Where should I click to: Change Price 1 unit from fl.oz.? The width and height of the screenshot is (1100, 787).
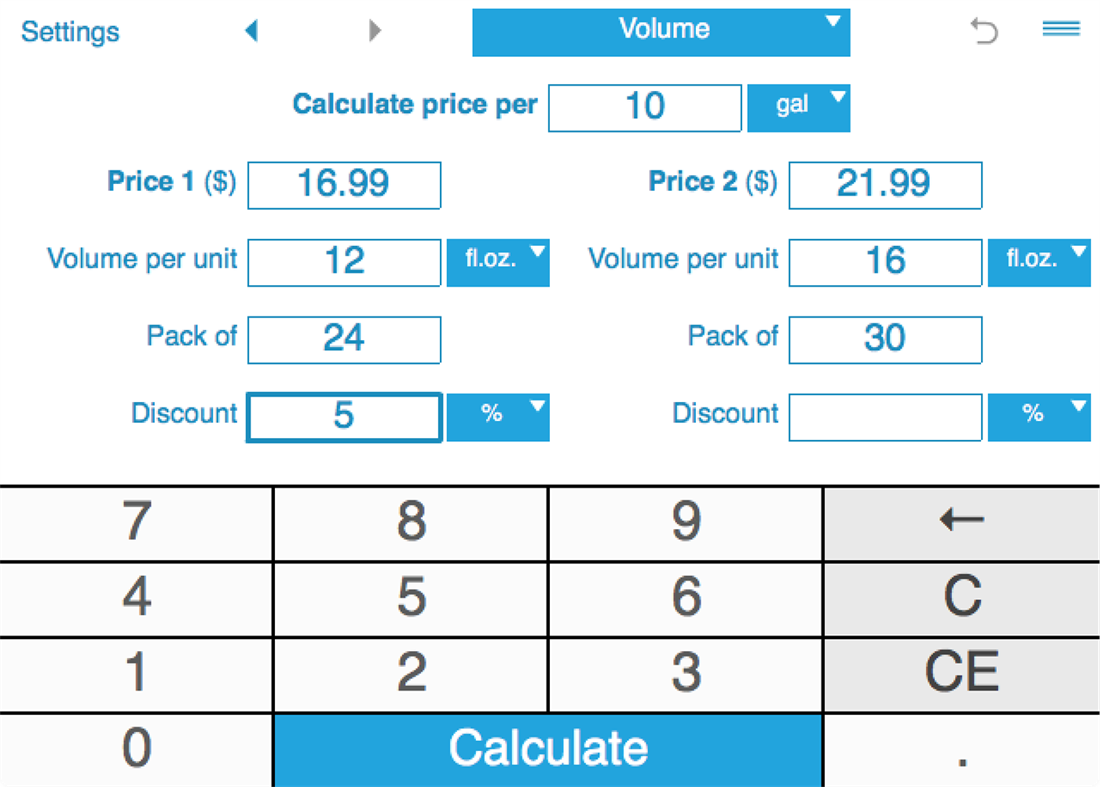click(x=498, y=262)
